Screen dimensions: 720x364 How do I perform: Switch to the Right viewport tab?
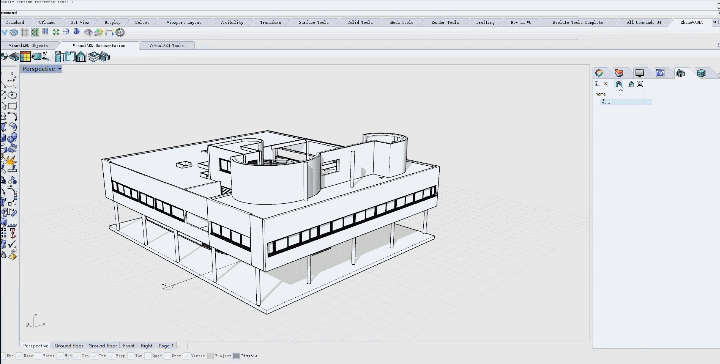tap(146, 345)
